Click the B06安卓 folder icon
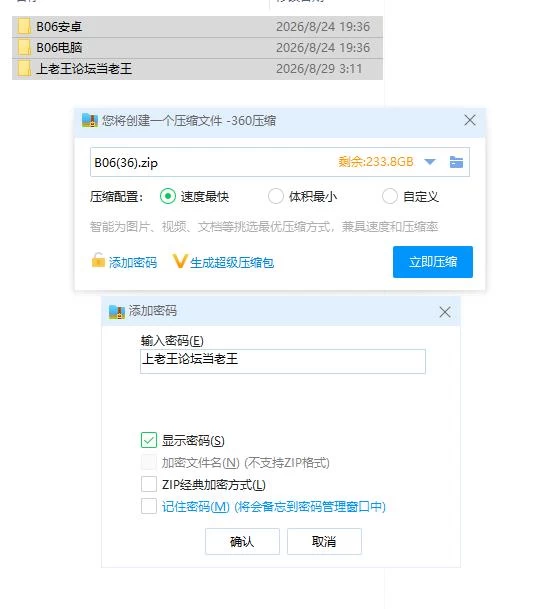Image resolution: width=556 pixels, height=609 pixels. [24, 26]
